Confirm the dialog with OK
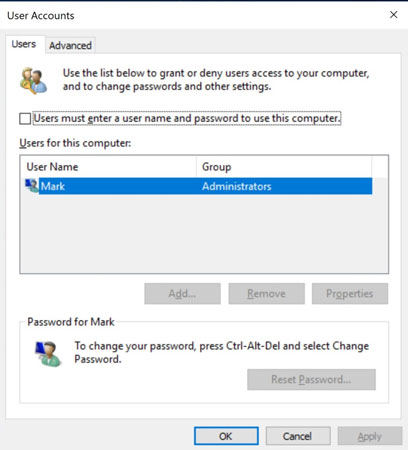408x450 pixels. point(226,436)
